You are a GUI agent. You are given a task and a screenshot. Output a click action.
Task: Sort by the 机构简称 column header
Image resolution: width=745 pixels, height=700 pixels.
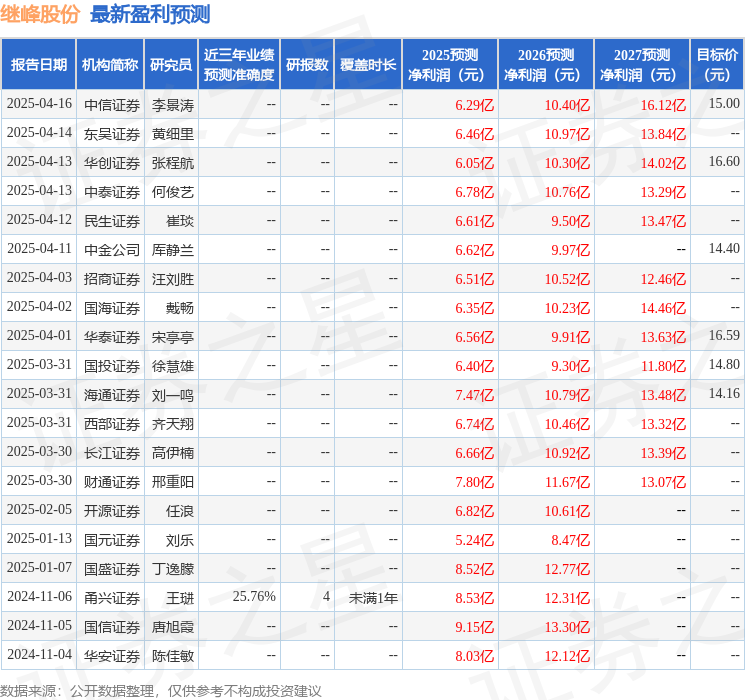coord(110,64)
